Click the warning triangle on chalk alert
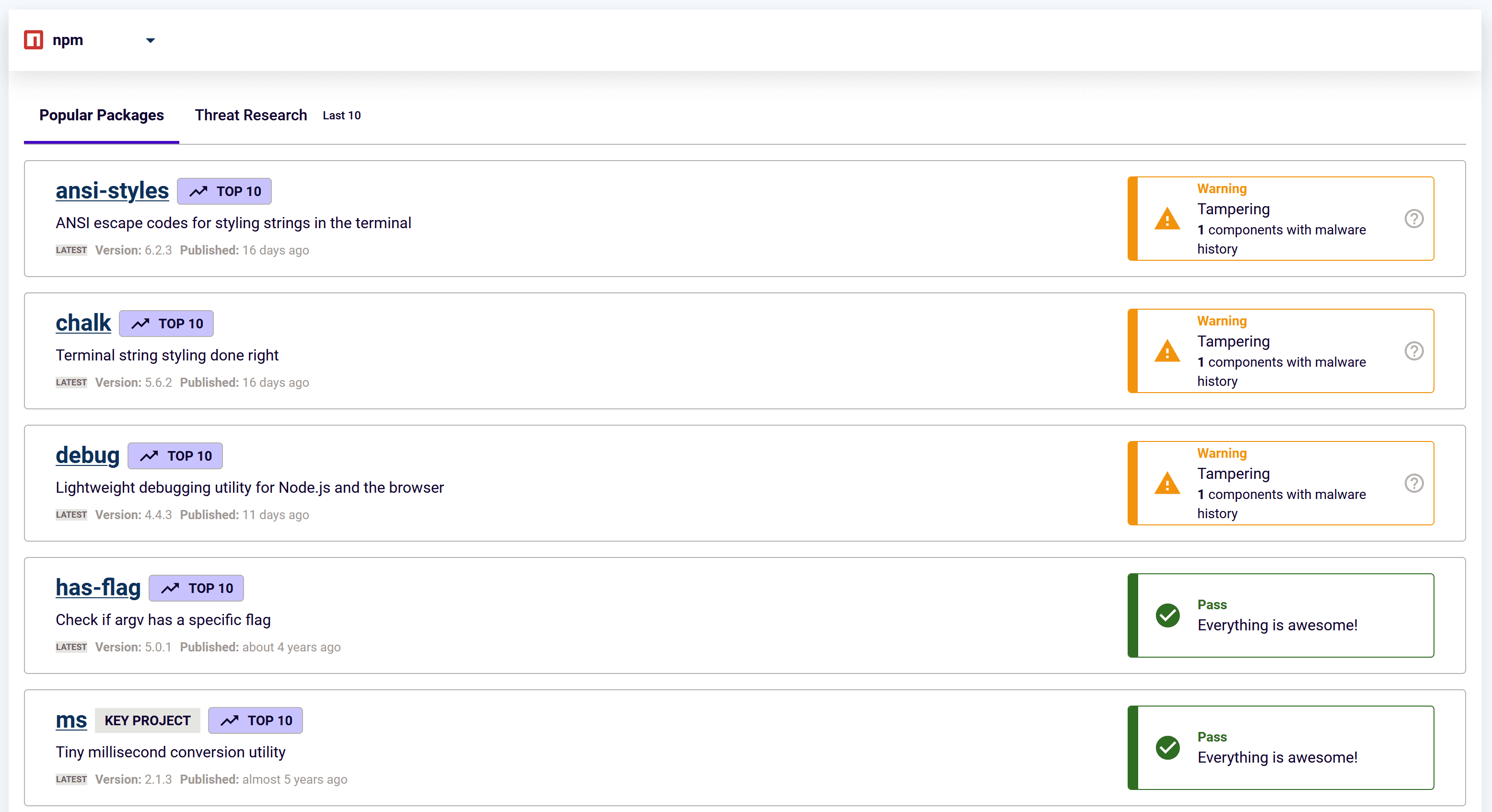1492x812 pixels. [1167, 351]
